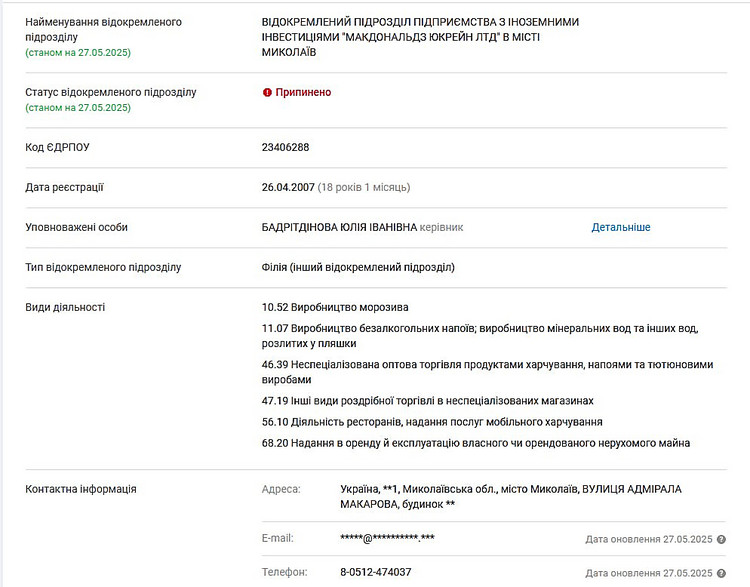Screen dimensions: 750x587
Task: Click the phone number 8-0512-474037
Action: click(376, 572)
